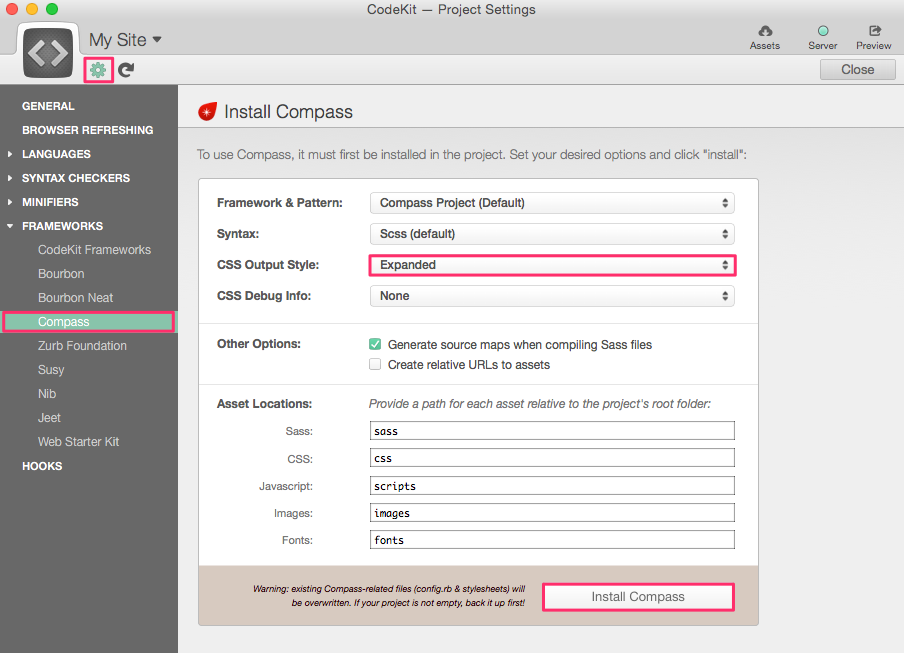Viewport: 904px width, 653px height.
Task: Click the Sass path input field
Action: [x=552, y=431]
